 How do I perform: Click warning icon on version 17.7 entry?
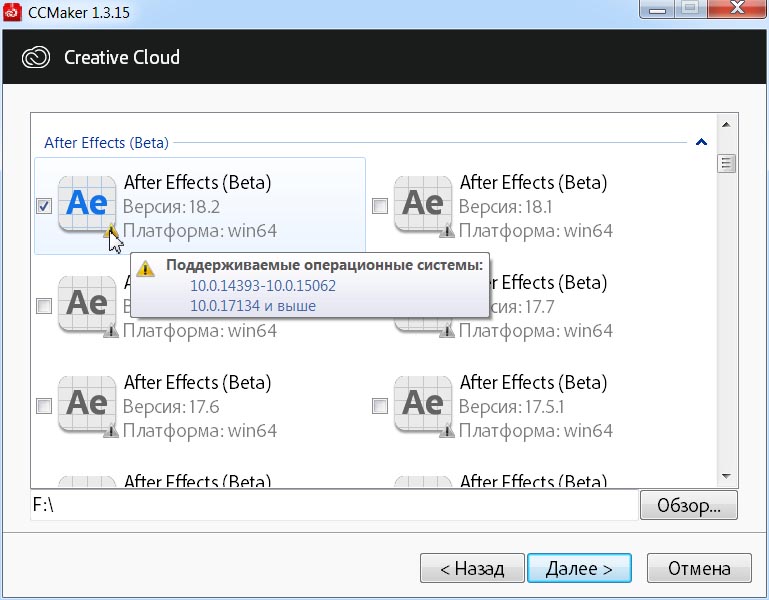tap(447, 330)
